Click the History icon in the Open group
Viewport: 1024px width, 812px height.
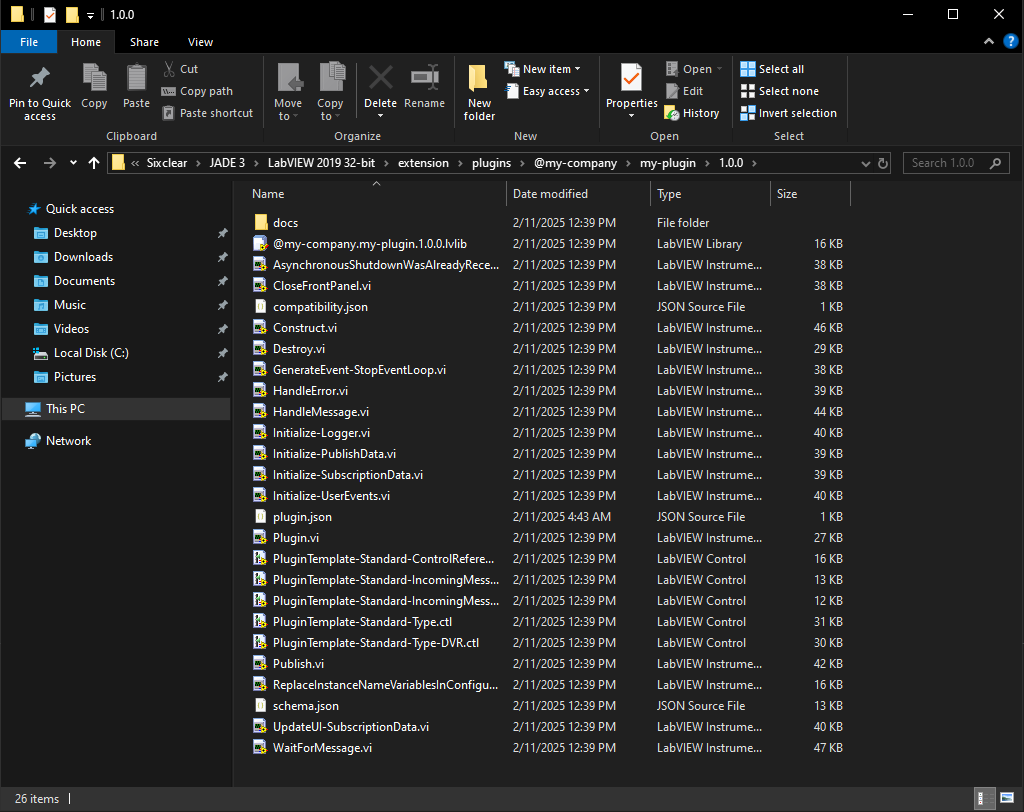coord(693,112)
